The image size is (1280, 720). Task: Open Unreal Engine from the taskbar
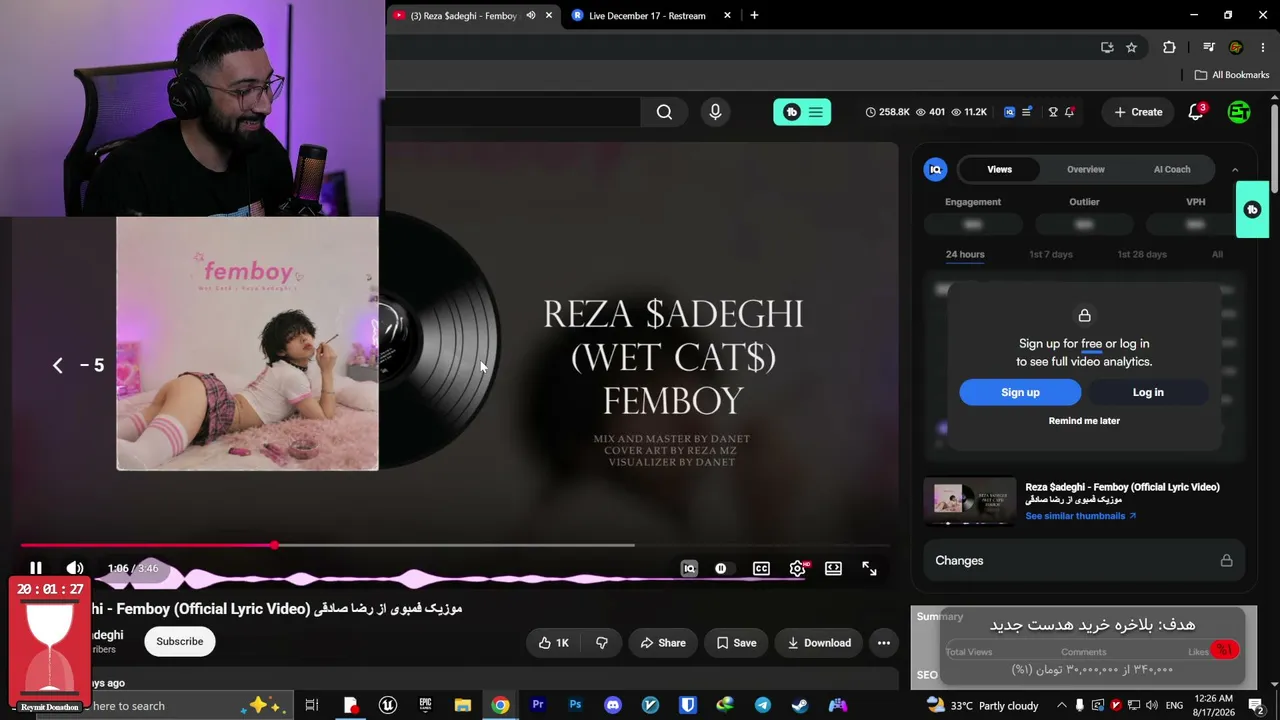[388, 705]
